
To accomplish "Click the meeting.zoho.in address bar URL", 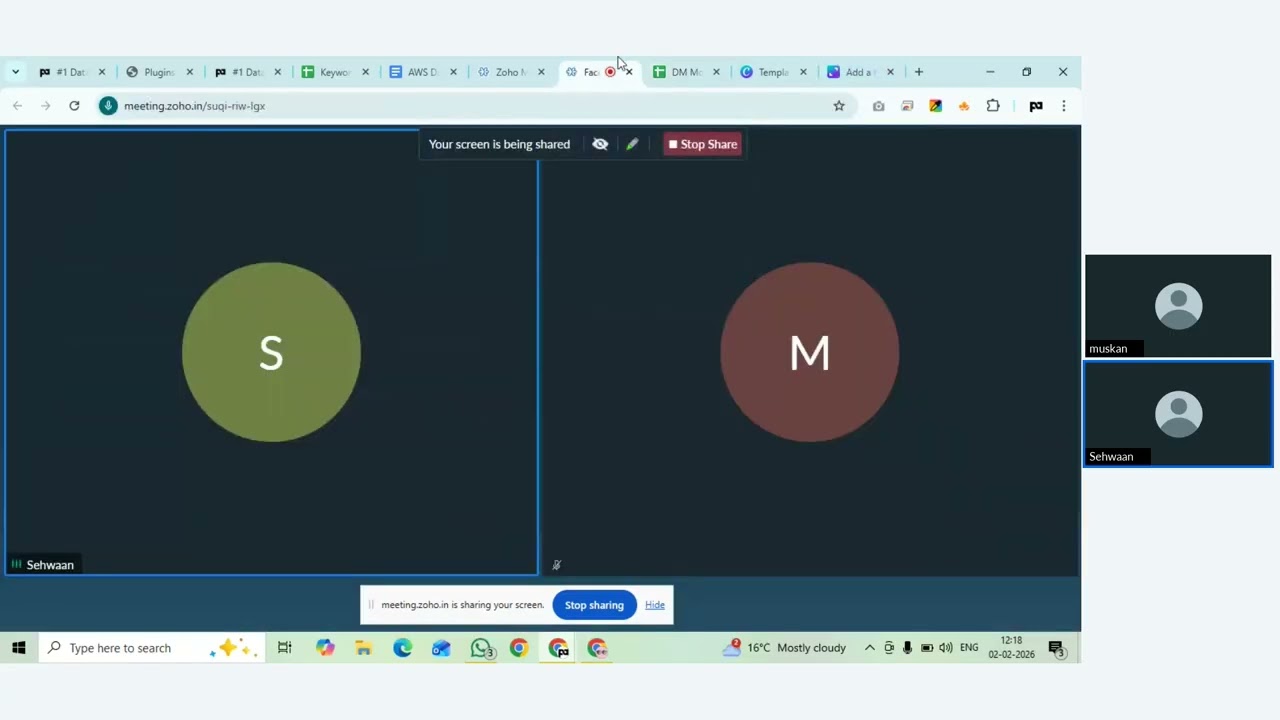I will point(194,106).
